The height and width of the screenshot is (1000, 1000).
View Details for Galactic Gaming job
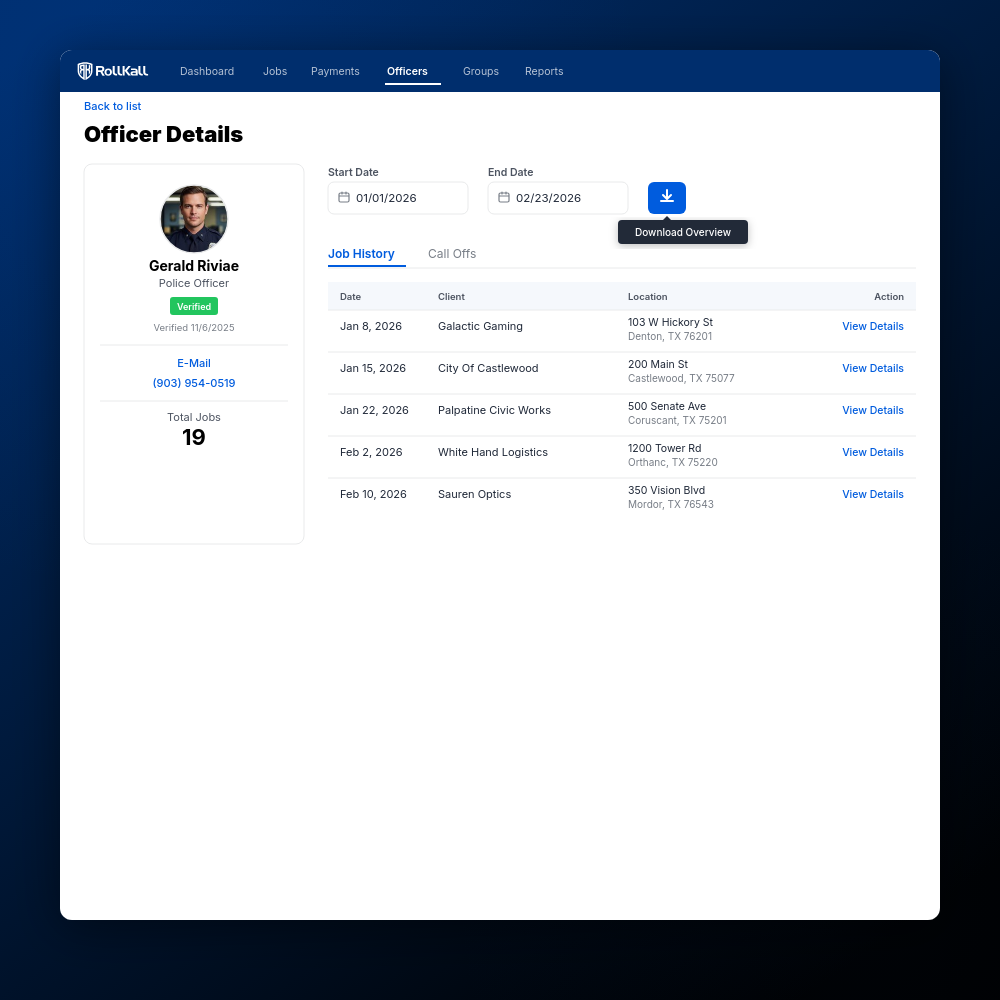pyautogui.click(x=872, y=326)
